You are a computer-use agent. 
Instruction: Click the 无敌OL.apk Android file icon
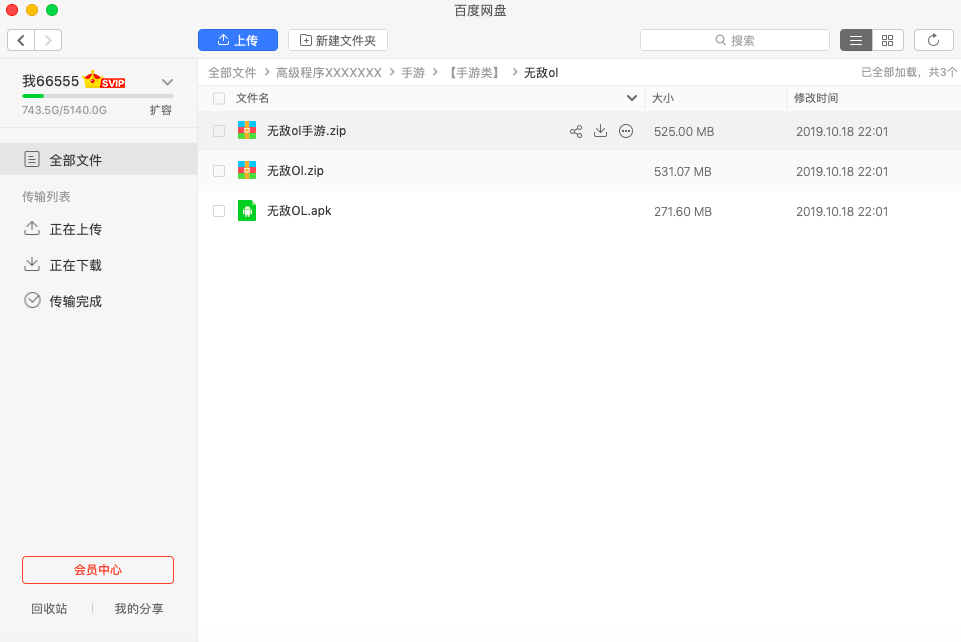247,211
